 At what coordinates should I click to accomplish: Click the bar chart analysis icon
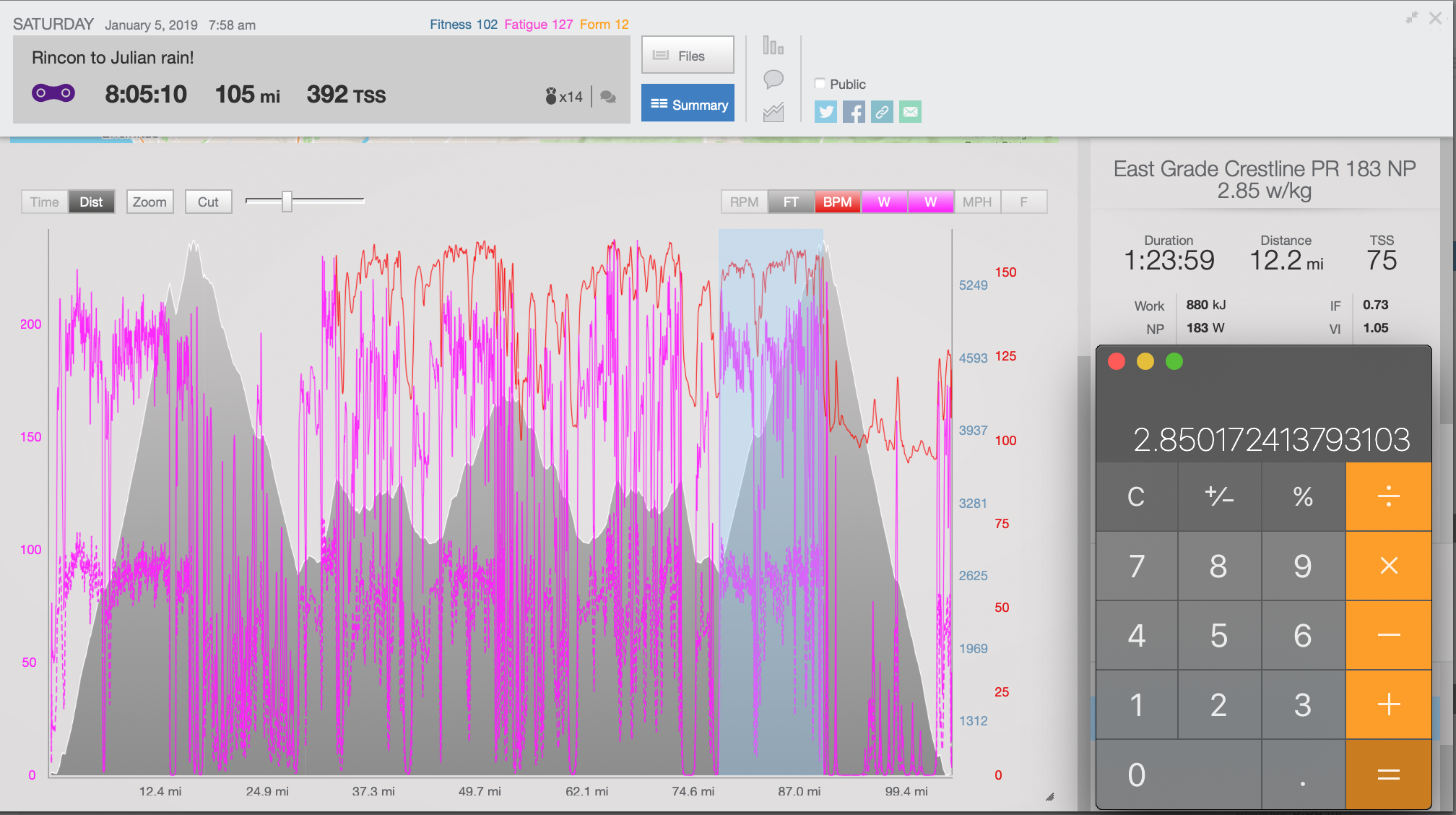point(773,47)
